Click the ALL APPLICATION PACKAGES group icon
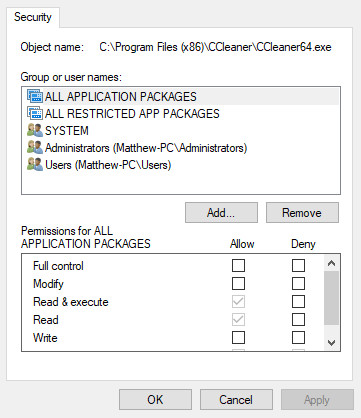Image resolution: width=361 pixels, height=418 pixels. click(x=35, y=96)
